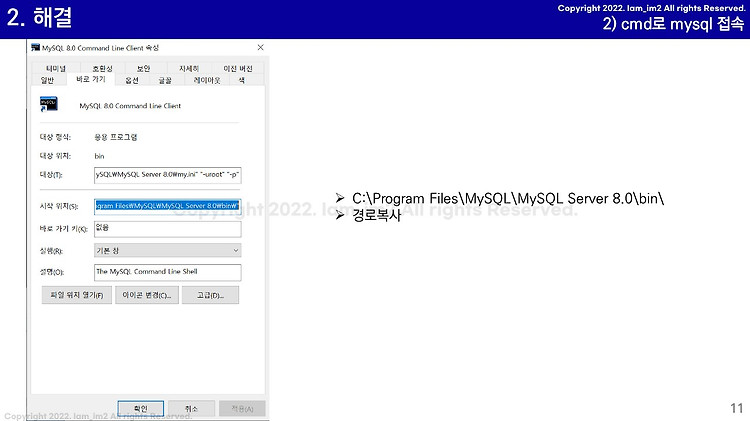Select the 일반 tab
750x421 pixels.
47,80
